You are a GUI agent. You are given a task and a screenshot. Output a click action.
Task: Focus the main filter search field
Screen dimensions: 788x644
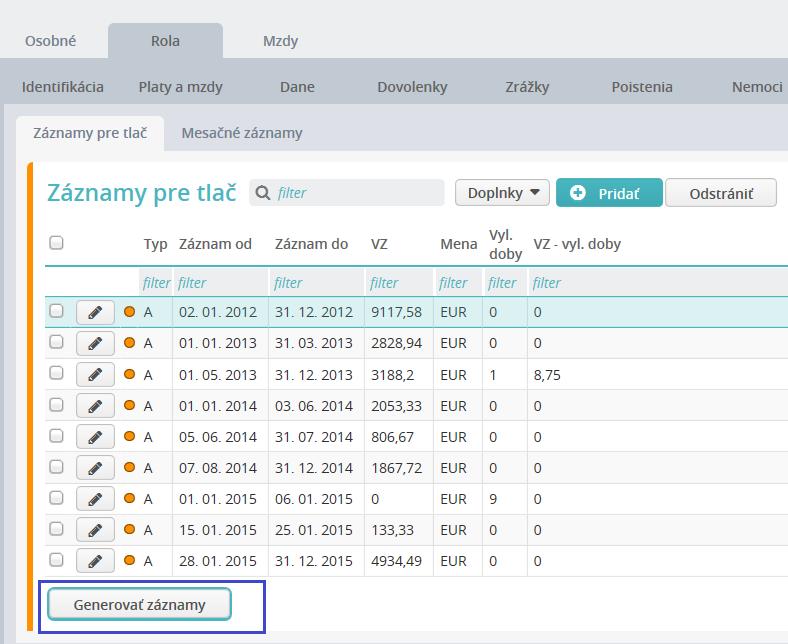click(347, 193)
